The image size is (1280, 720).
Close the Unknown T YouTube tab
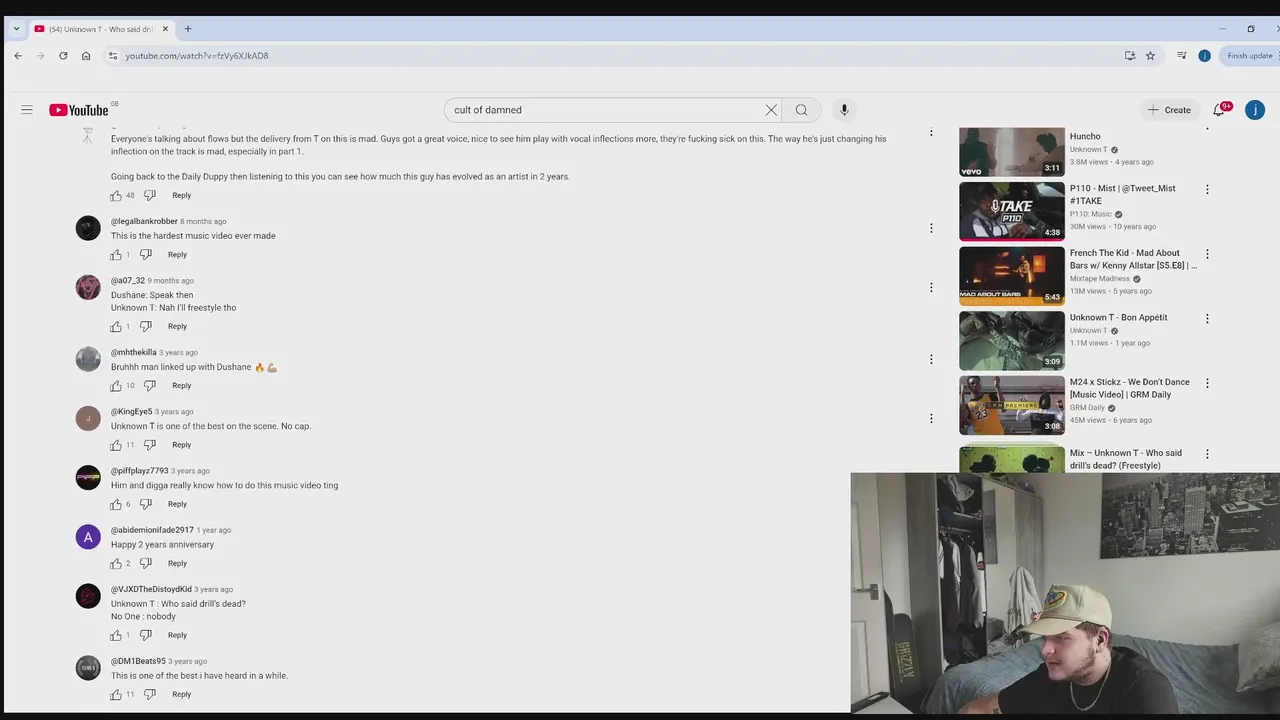[x=165, y=29]
